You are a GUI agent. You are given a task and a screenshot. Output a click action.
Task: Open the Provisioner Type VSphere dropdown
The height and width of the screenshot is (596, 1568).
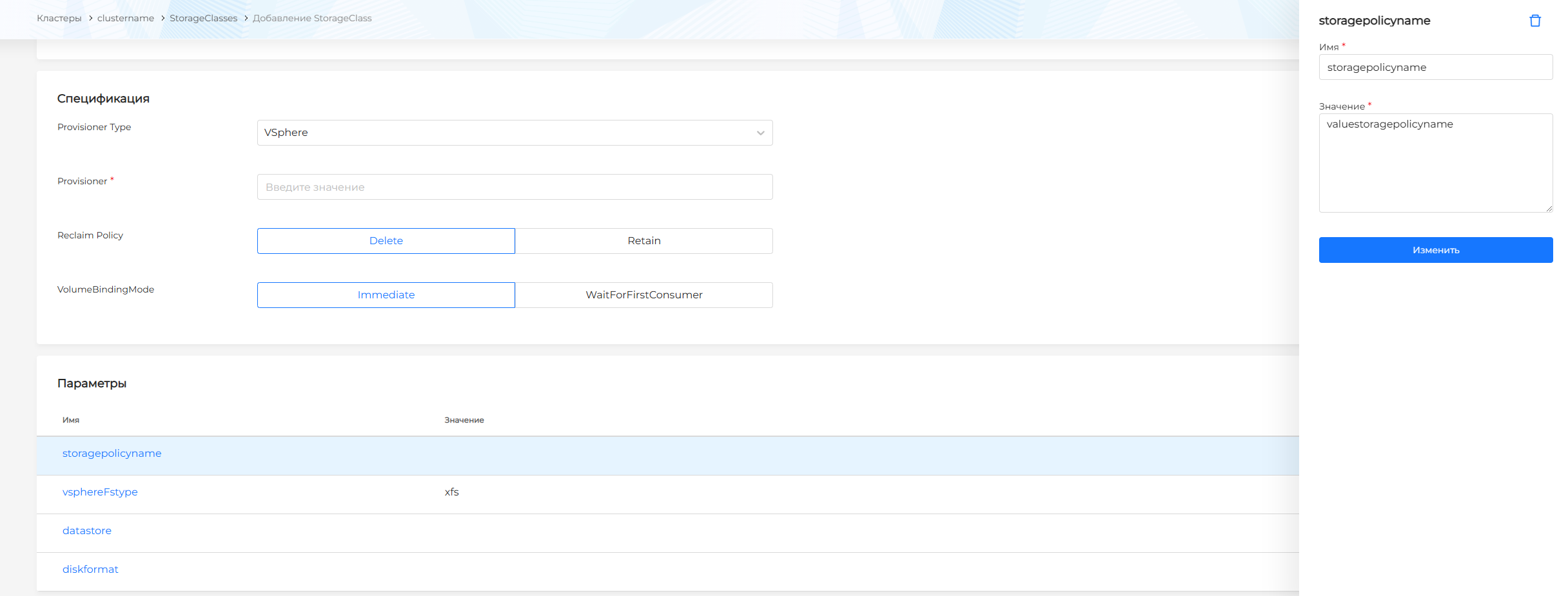pyautogui.click(x=514, y=133)
